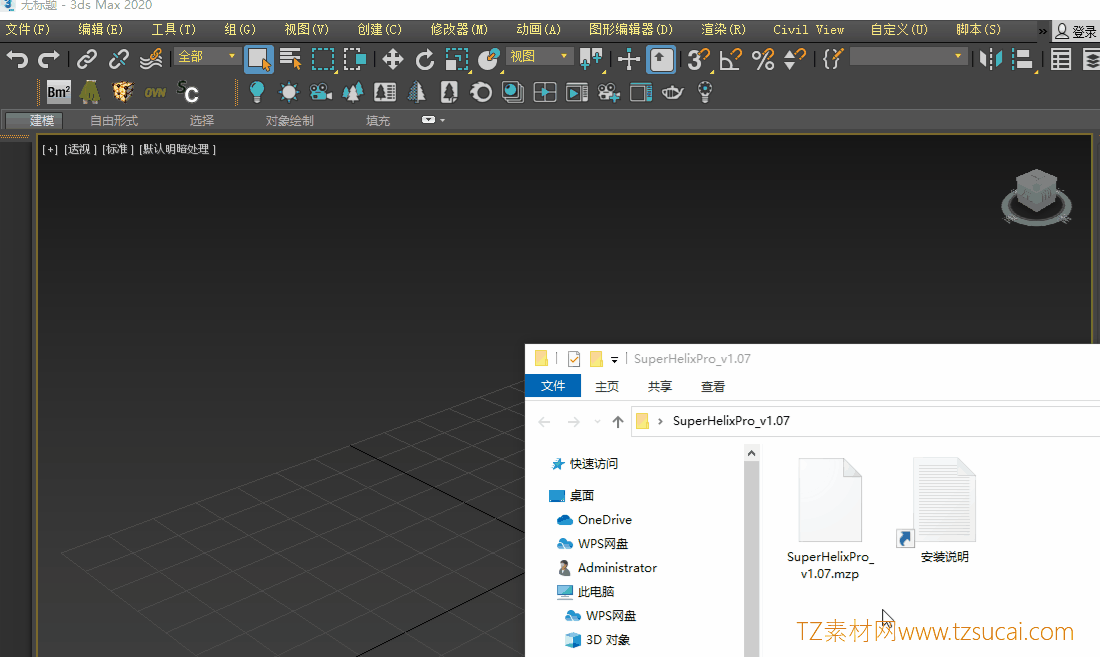The height and width of the screenshot is (657, 1100).
Task: Show hidden toolbar items via » chevron
Action: [1042, 31]
